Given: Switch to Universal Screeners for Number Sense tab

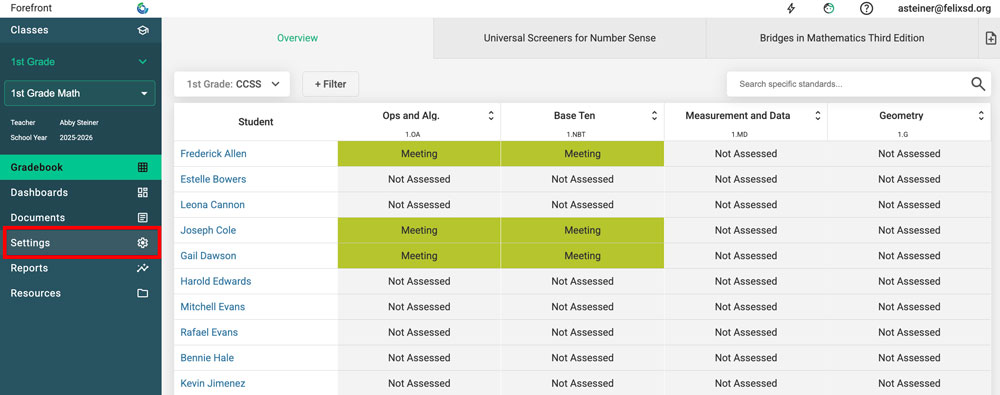Looking at the screenshot, I should pos(570,38).
